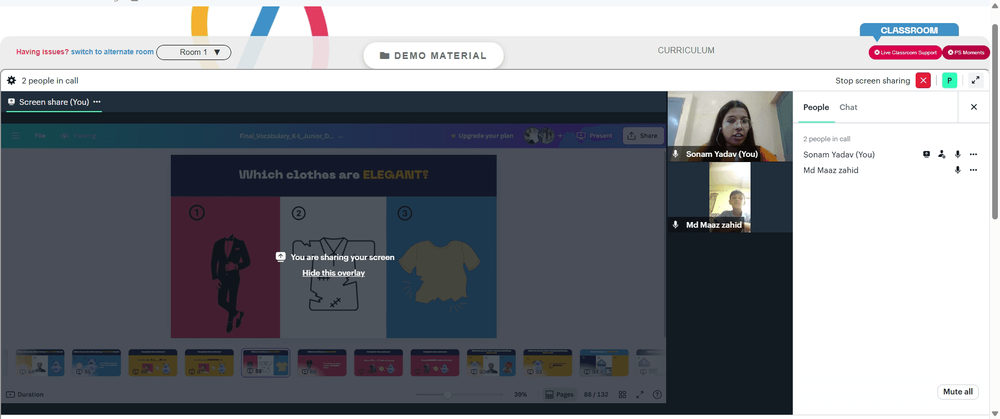
Task: Open the Canva help question-mark icon
Action: [658, 395]
